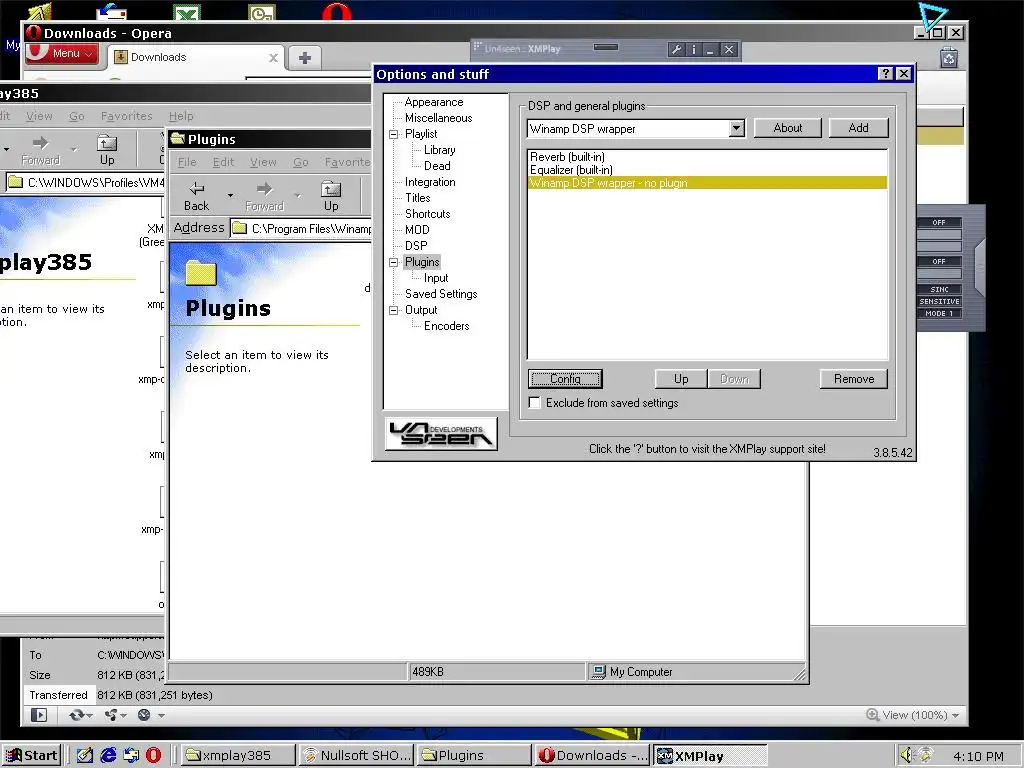Open the Edit menu in Plugins window
Screen dimensions: 1024x768
[223, 162]
